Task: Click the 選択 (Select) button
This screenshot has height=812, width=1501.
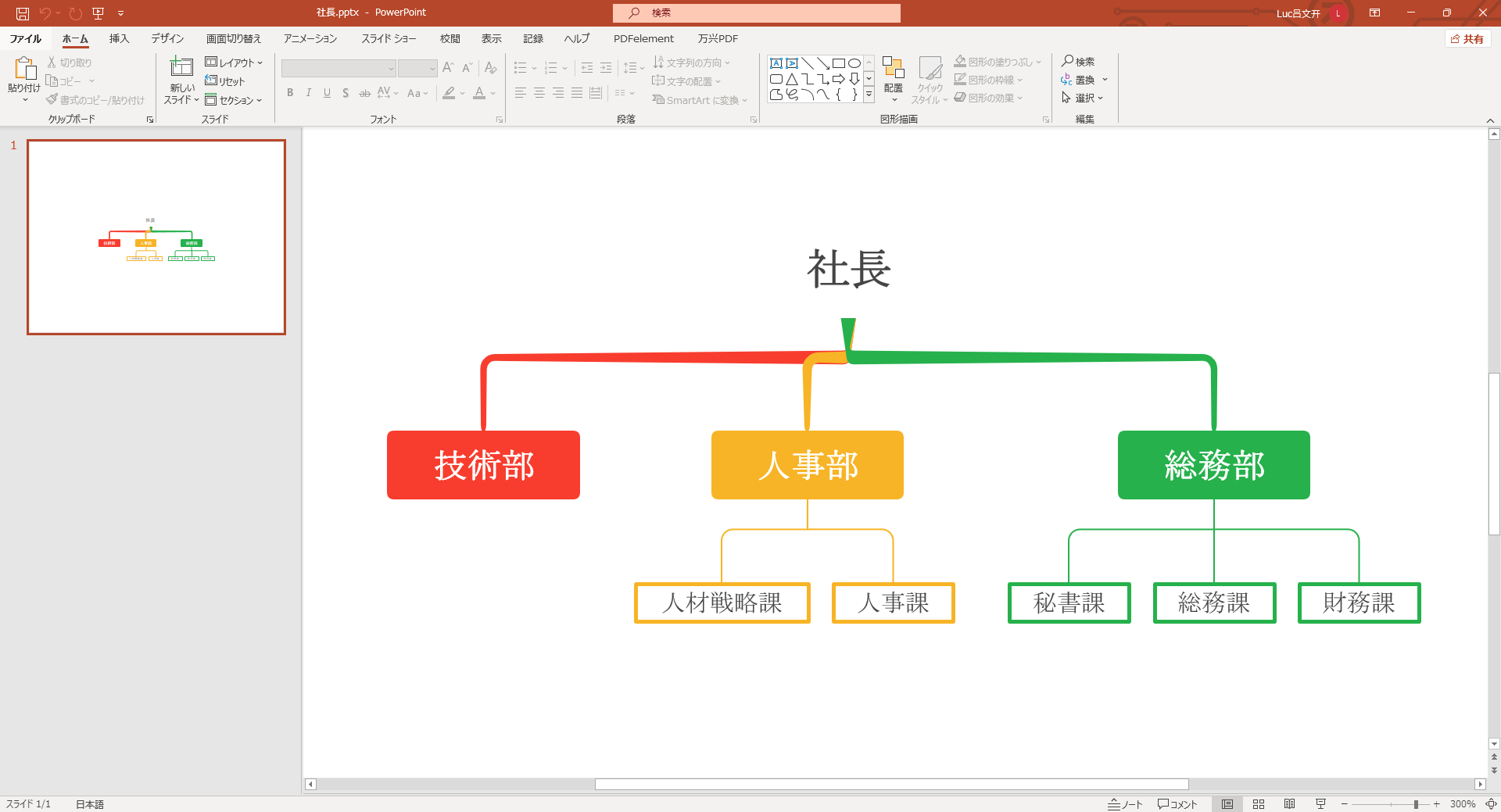Action: 1083,98
